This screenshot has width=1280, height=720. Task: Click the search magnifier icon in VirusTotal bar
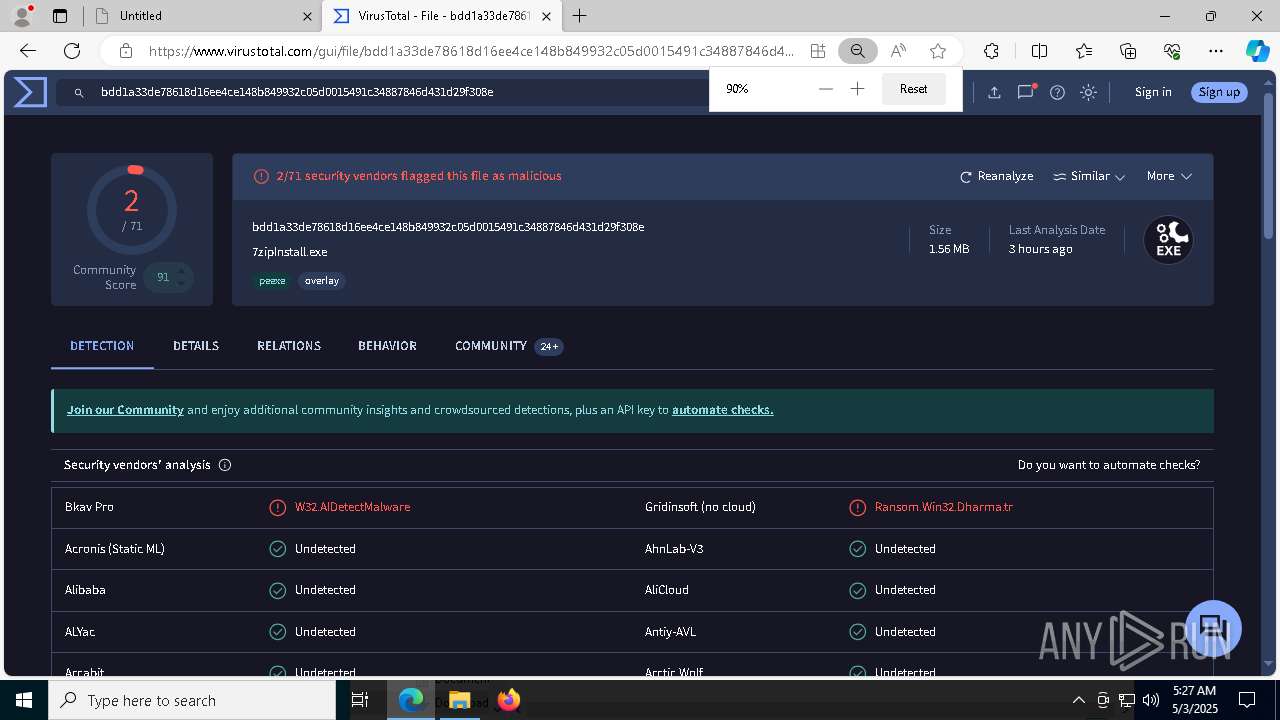[78, 93]
